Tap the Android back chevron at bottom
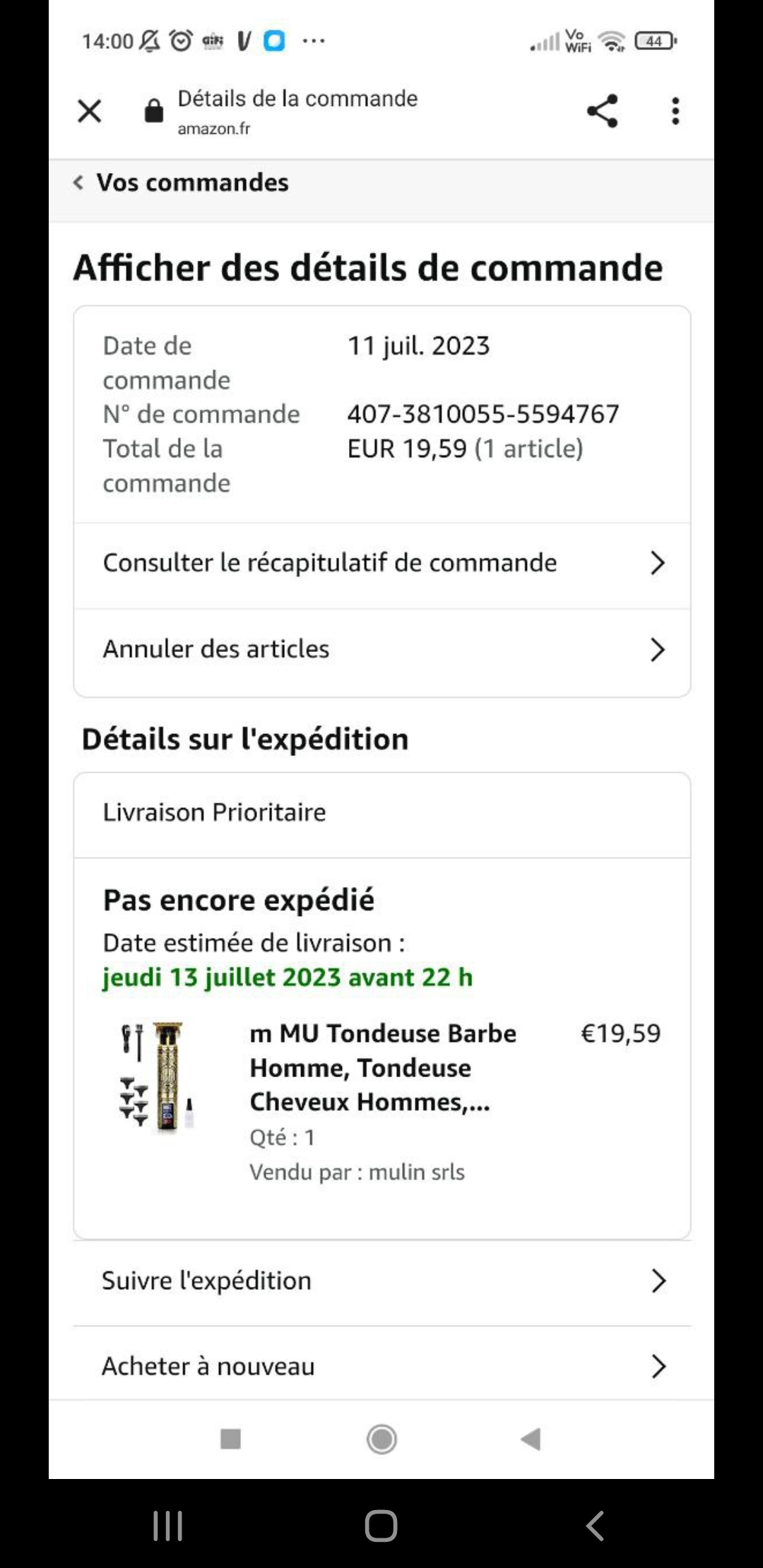The image size is (763, 1568). [x=595, y=1526]
